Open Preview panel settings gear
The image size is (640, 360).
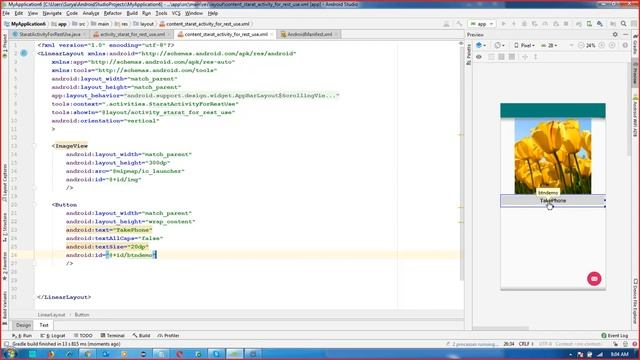615,35
